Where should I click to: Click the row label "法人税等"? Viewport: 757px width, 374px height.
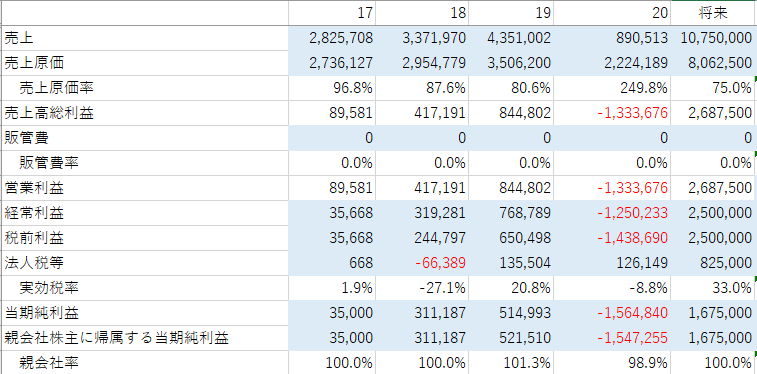point(34,263)
